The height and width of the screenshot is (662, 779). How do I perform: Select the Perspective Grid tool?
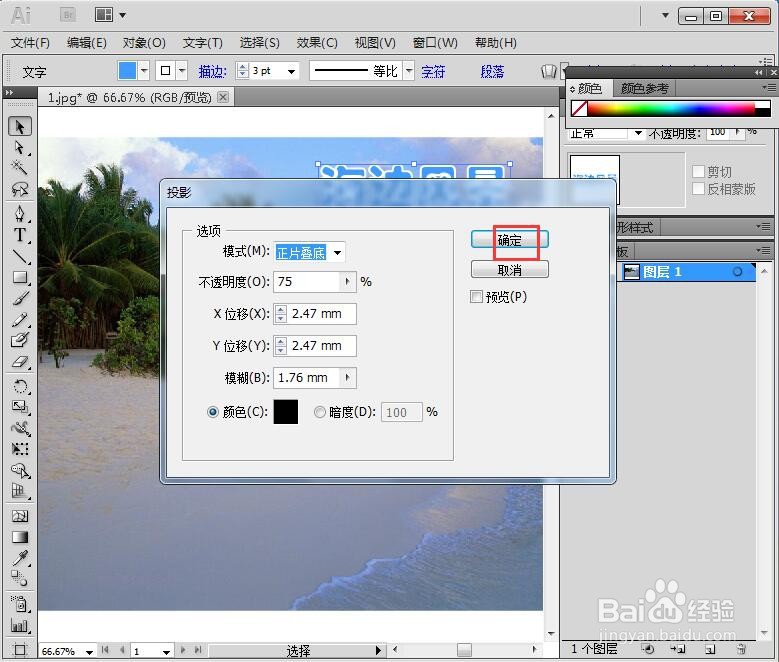click(20, 491)
